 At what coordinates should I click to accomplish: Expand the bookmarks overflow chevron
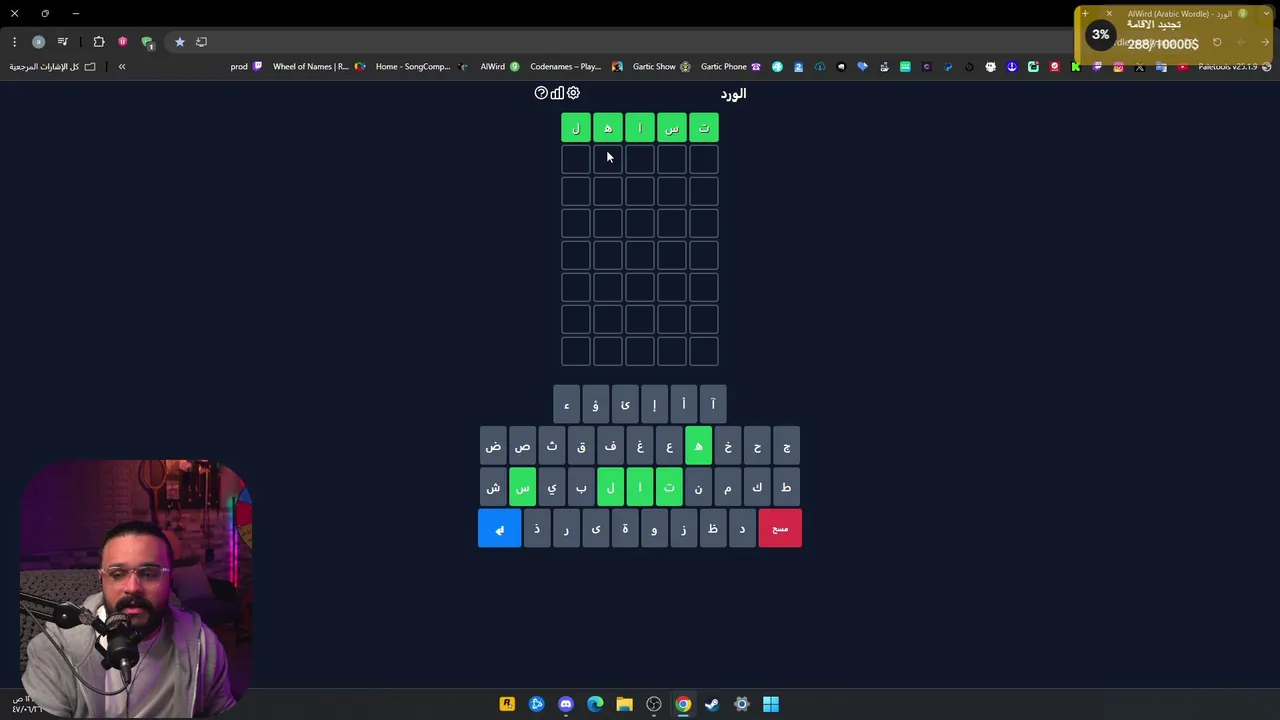tap(122, 67)
